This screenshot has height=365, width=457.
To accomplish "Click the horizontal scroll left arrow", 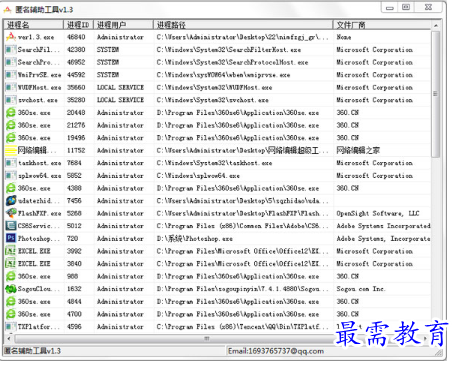I will pyautogui.click(x=9, y=339).
